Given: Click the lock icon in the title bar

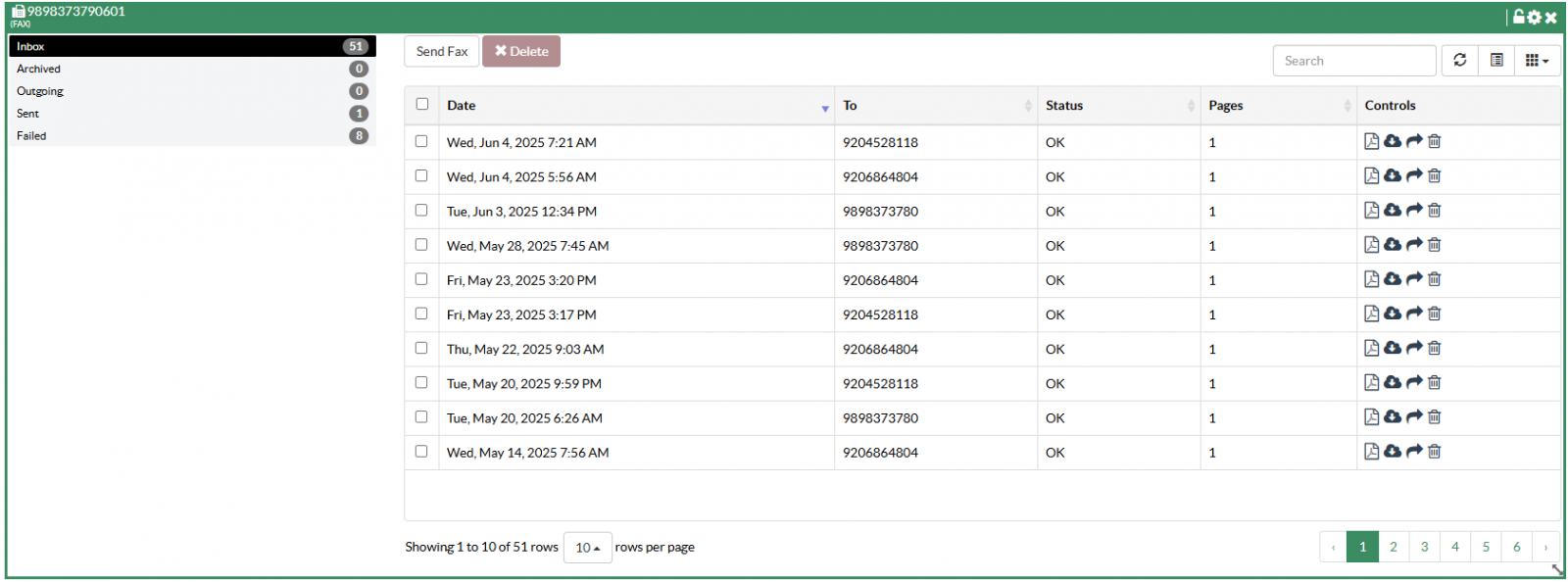Looking at the screenshot, I should tap(1519, 17).
